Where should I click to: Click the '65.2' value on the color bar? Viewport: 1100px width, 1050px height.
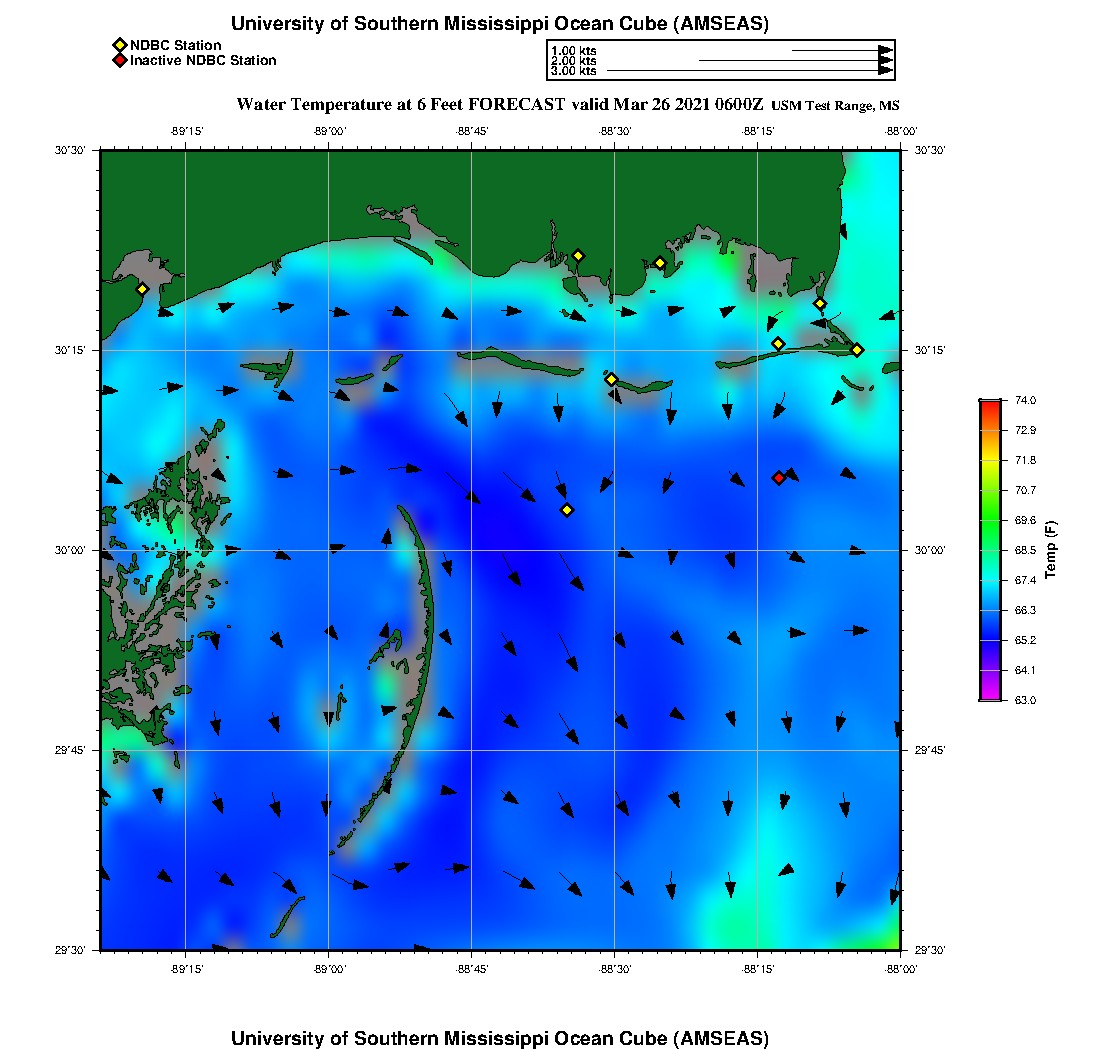tap(1025, 640)
